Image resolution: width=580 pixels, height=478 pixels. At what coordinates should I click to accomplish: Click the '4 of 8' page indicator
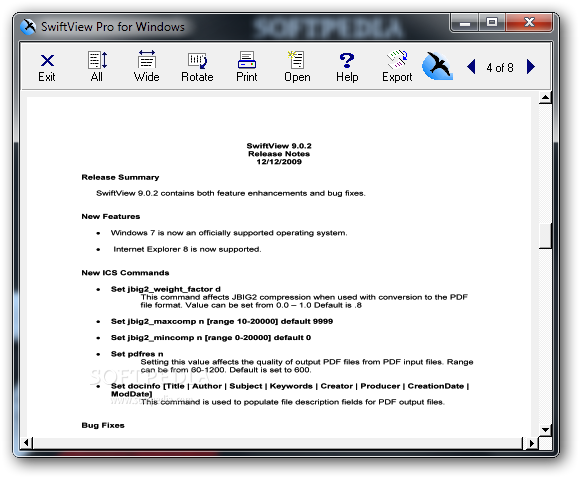point(500,68)
